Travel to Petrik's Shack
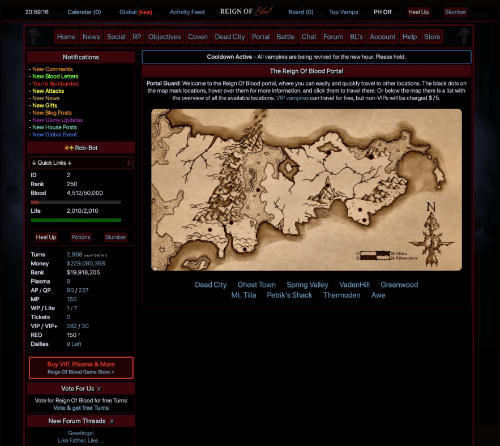Screen dimensions: 500x446 [289, 295]
